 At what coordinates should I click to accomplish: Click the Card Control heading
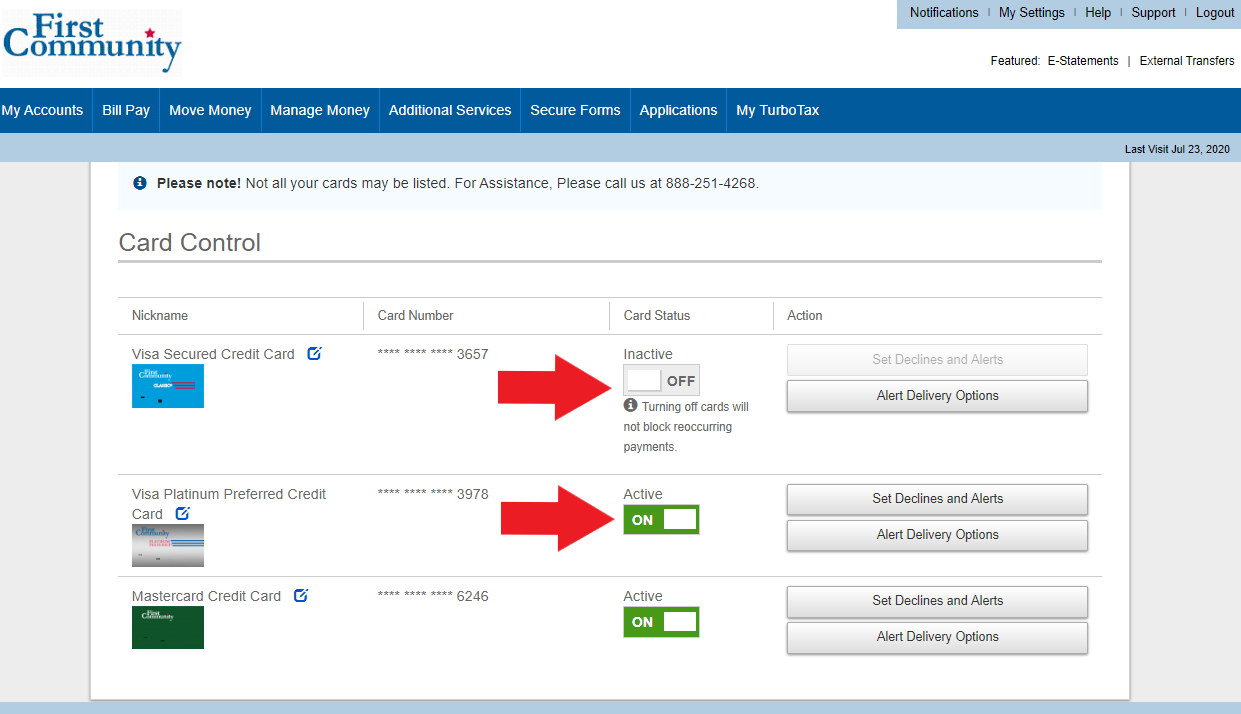[190, 243]
